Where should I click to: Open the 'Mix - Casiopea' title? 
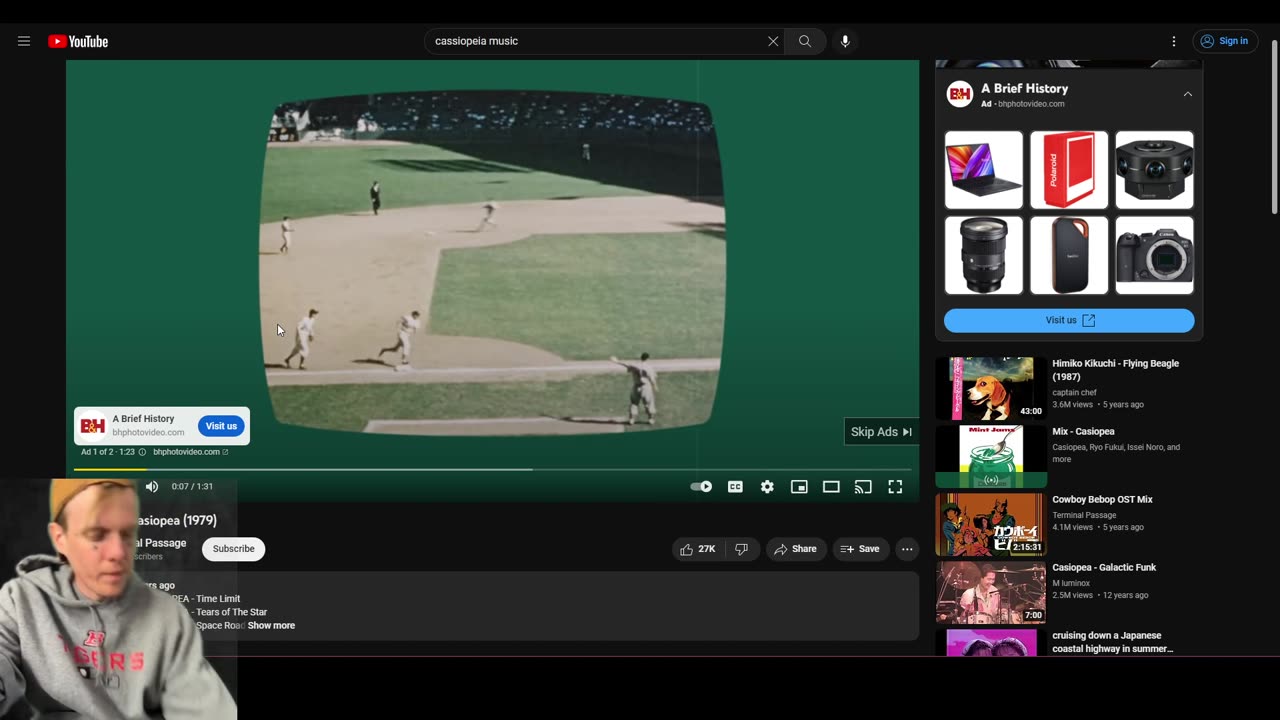pos(1083,432)
